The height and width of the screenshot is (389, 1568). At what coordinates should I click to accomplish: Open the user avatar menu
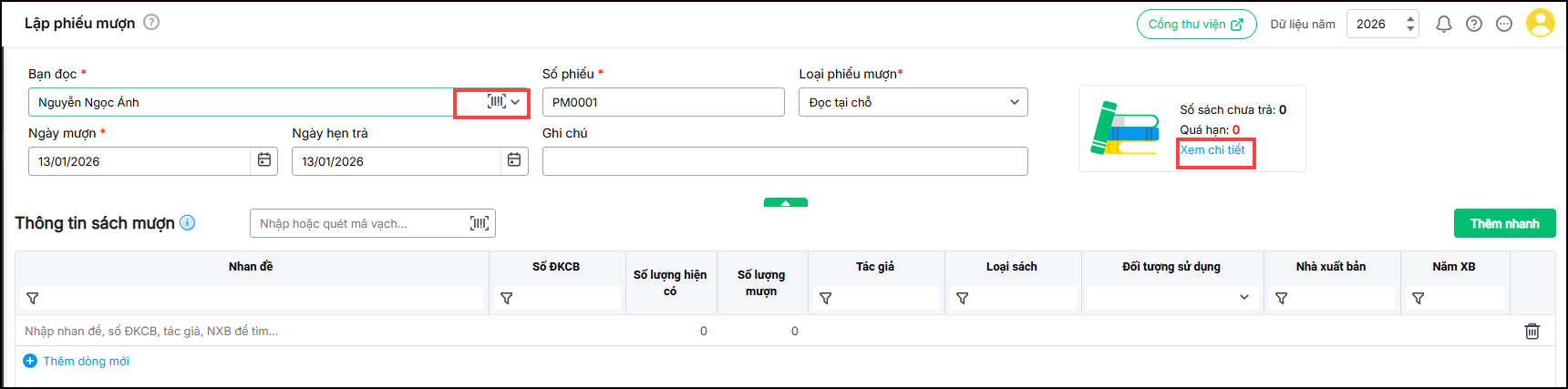point(1541,24)
